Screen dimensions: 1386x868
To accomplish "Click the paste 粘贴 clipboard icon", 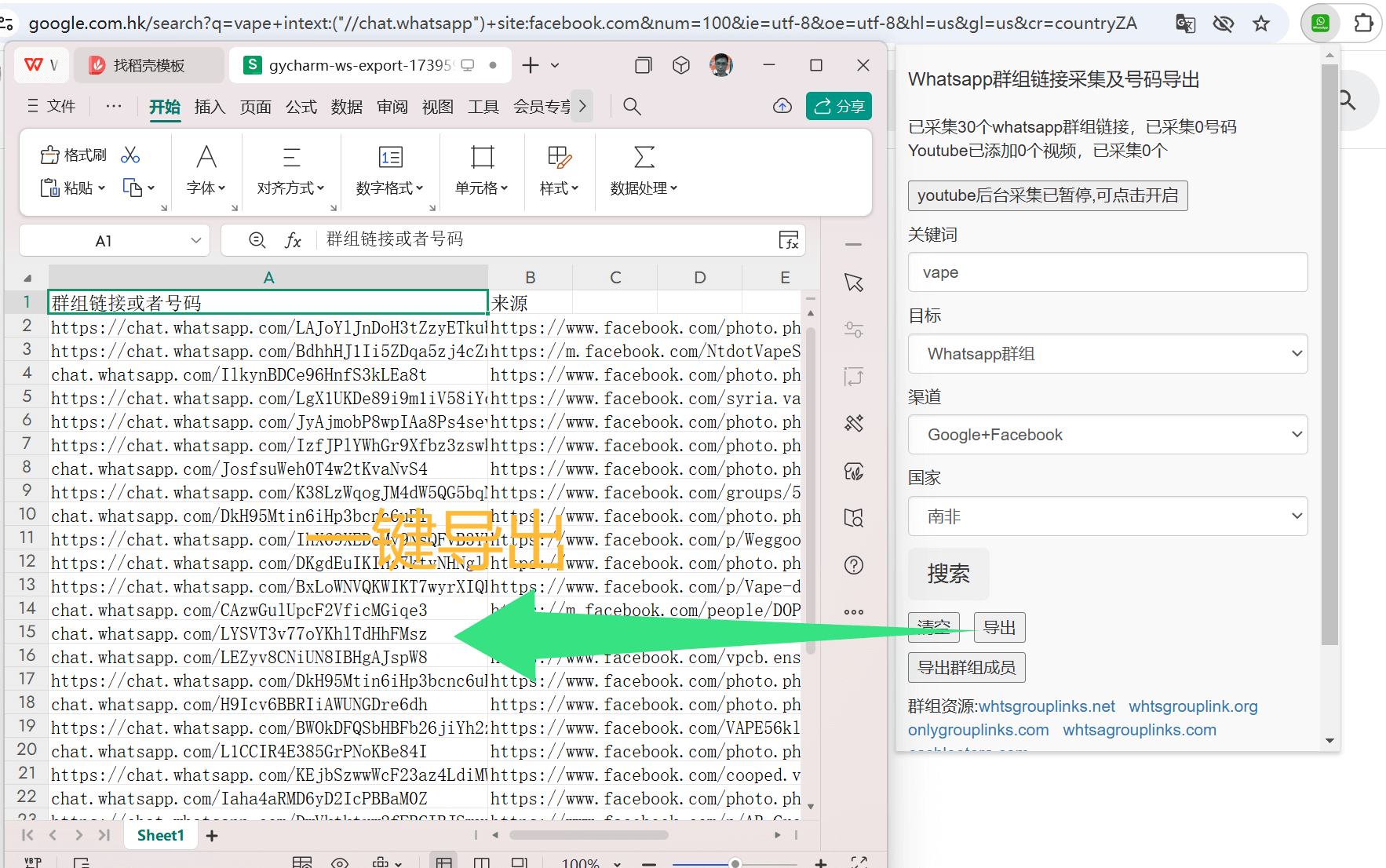I will 49,188.
